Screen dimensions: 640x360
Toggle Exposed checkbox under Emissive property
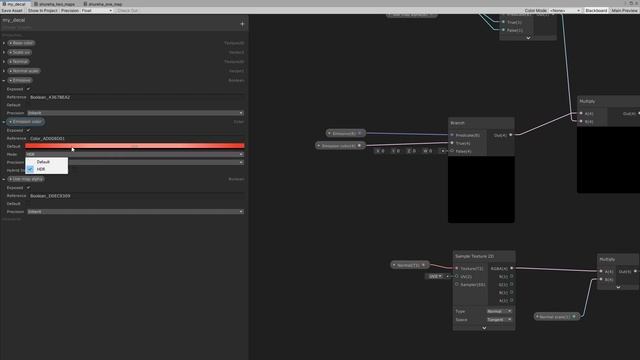[28, 89]
